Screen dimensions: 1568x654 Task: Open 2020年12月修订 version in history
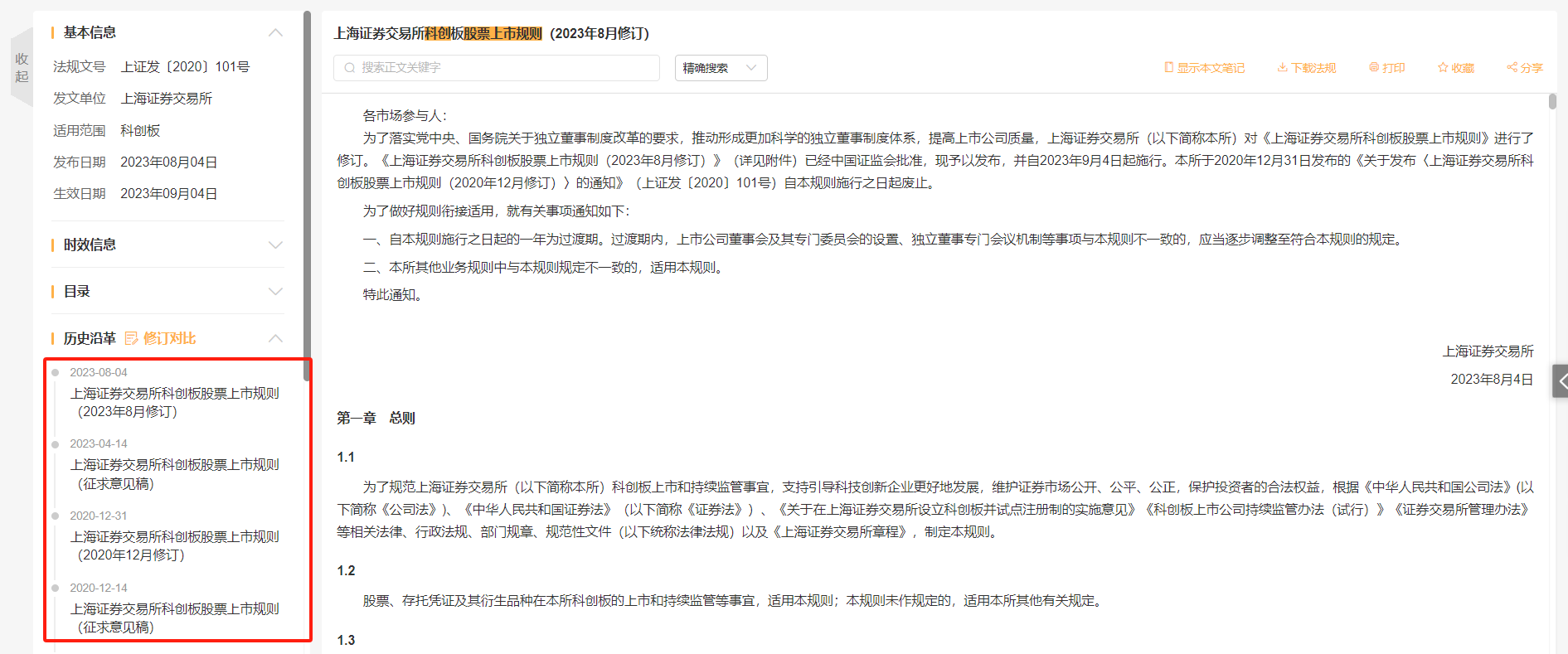tap(174, 546)
